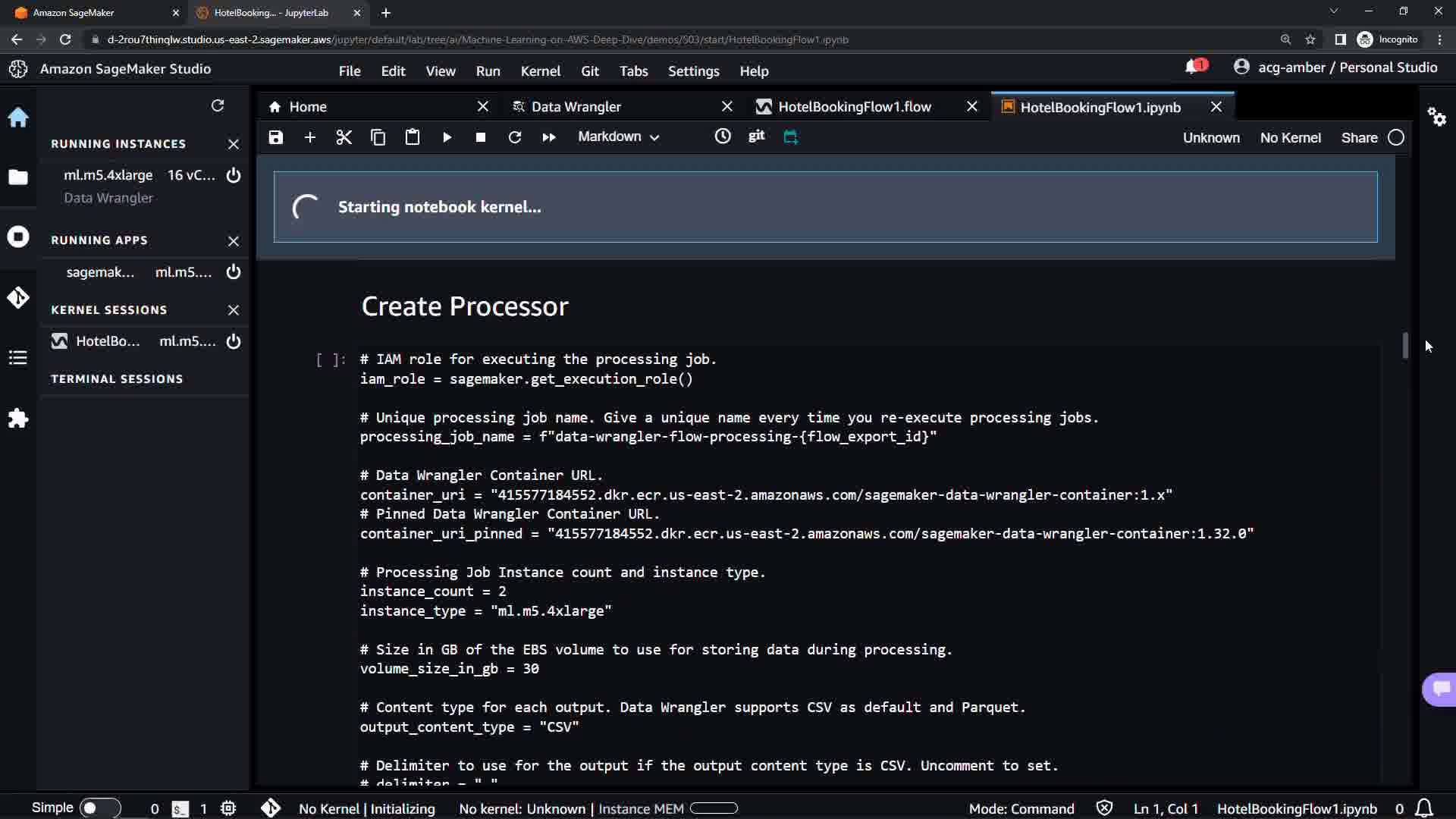The height and width of the screenshot is (819, 1456).
Task: Open the Running Terminals and Kernels sidebar icon
Action: point(18,237)
